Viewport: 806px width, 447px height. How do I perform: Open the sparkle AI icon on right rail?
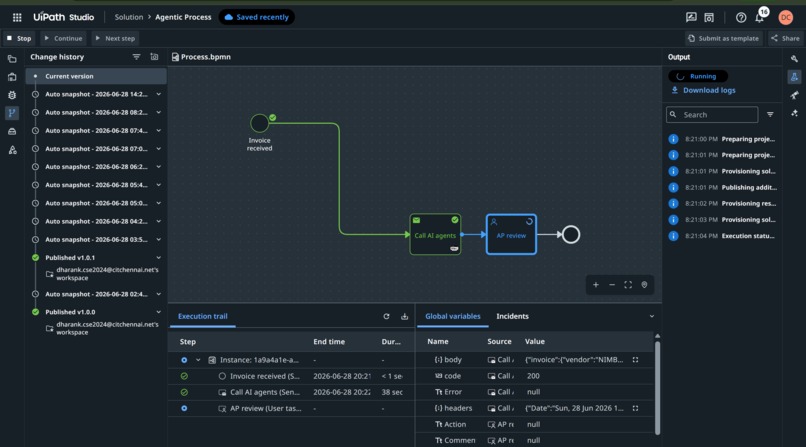(x=794, y=113)
